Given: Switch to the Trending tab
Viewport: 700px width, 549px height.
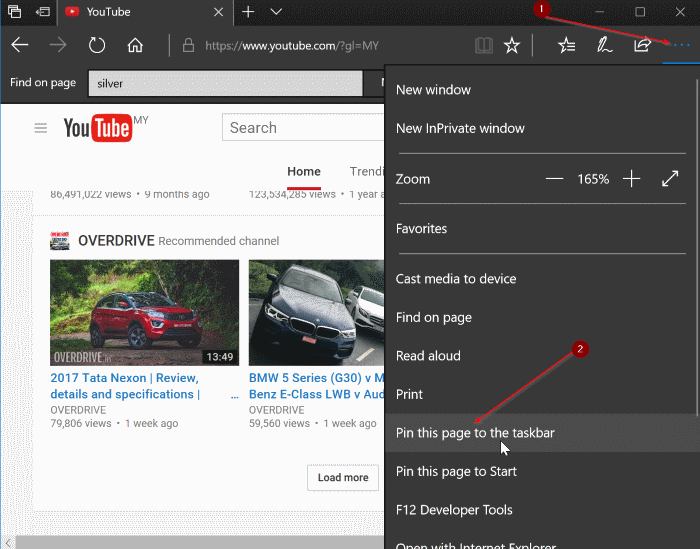Looking at the screenshot, I should point(367,171).
